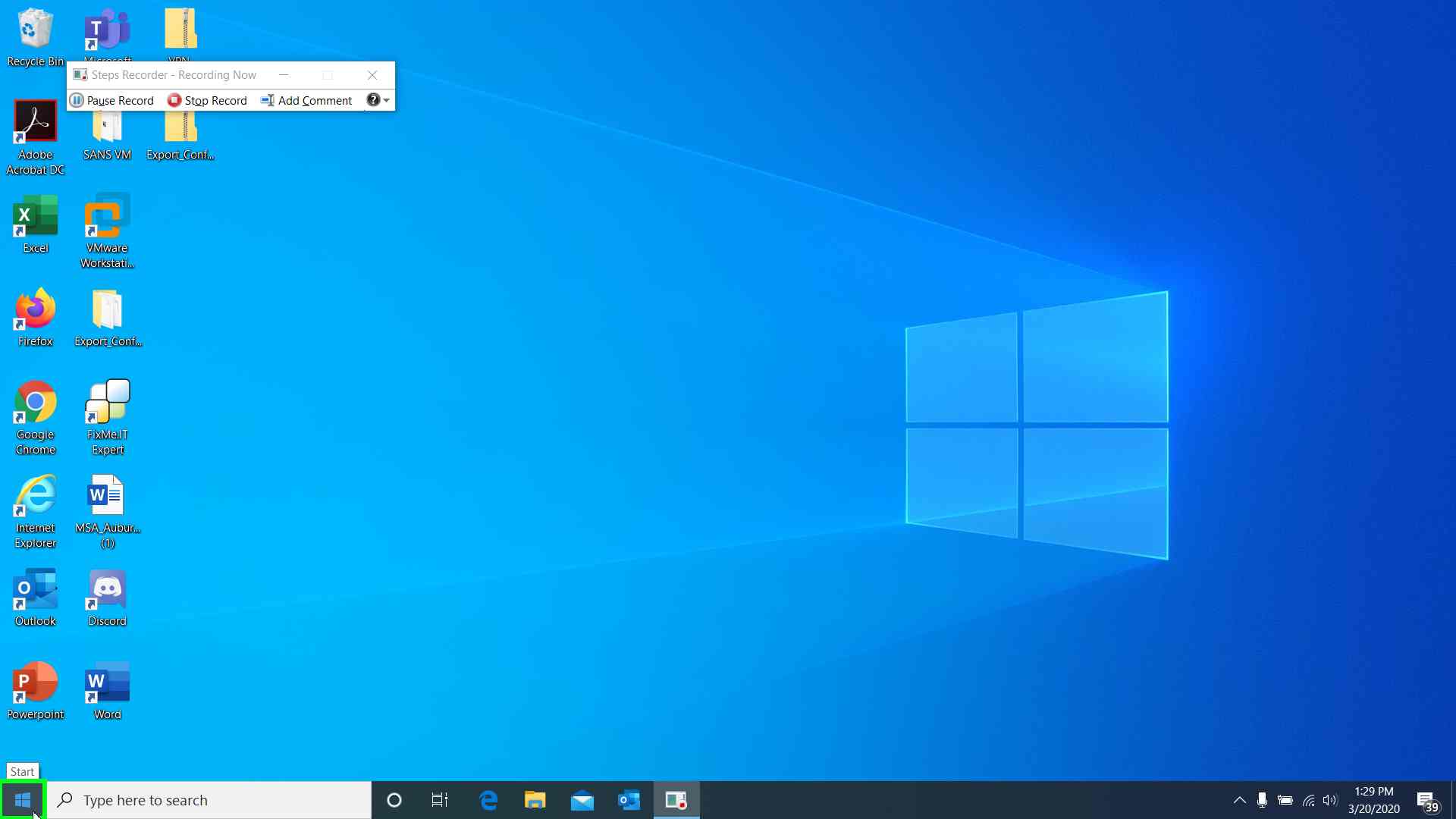The image size is (1456, 819).
Task: Minimize the Steps Recorder window
Action: coord(284,74)
